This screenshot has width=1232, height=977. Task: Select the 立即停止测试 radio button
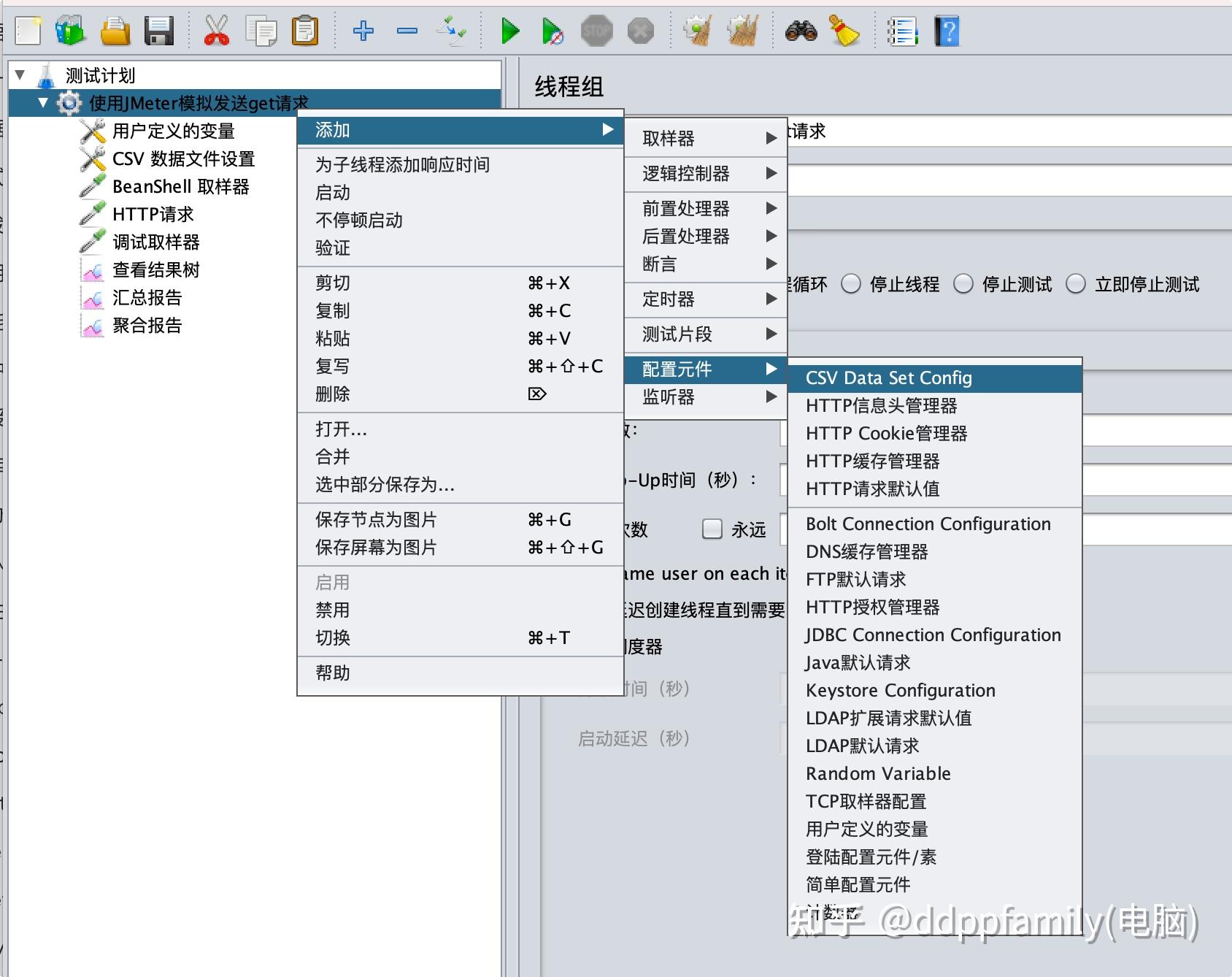[1076, 284]
